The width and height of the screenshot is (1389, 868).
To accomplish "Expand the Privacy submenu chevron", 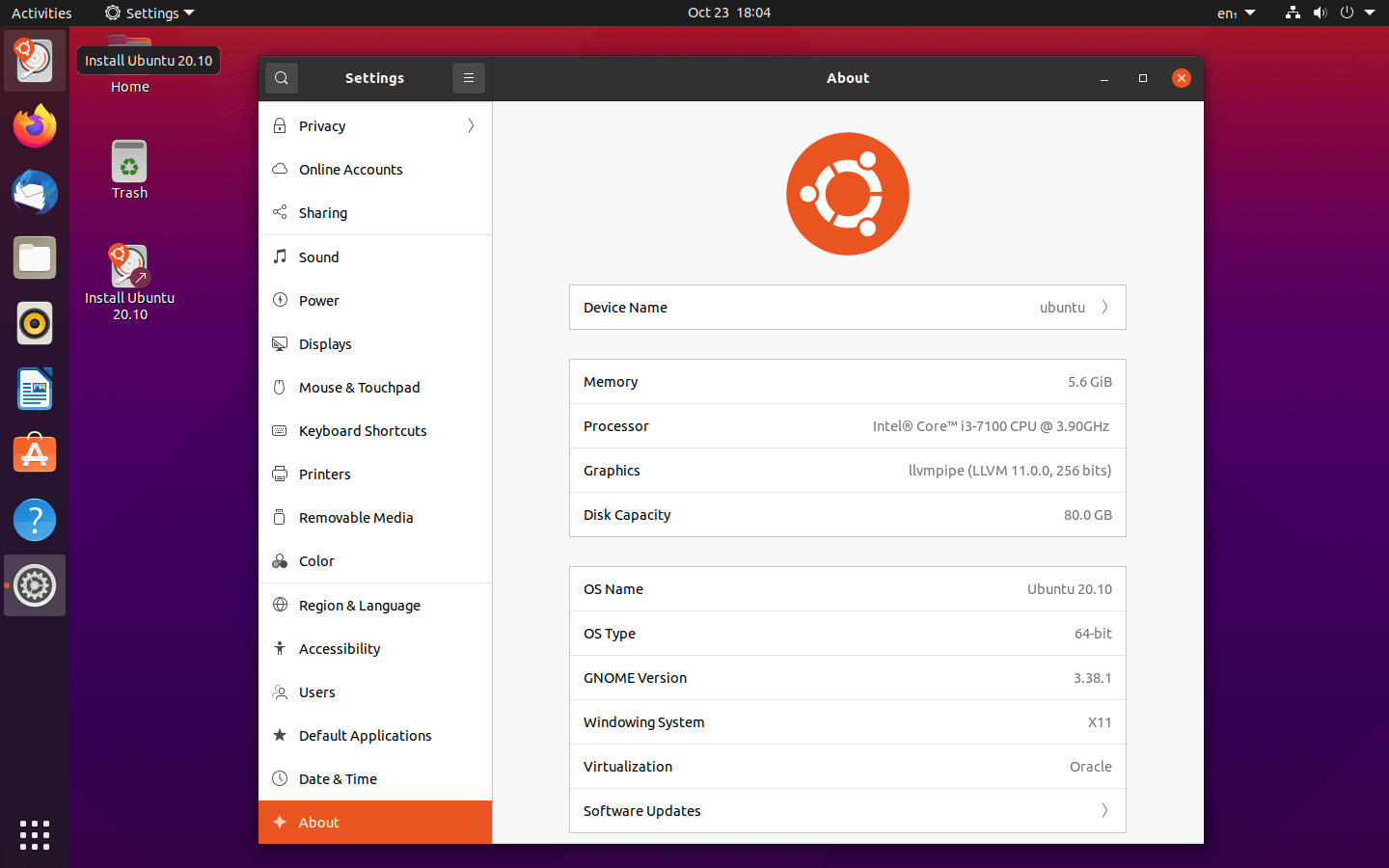I will [471, 125].
